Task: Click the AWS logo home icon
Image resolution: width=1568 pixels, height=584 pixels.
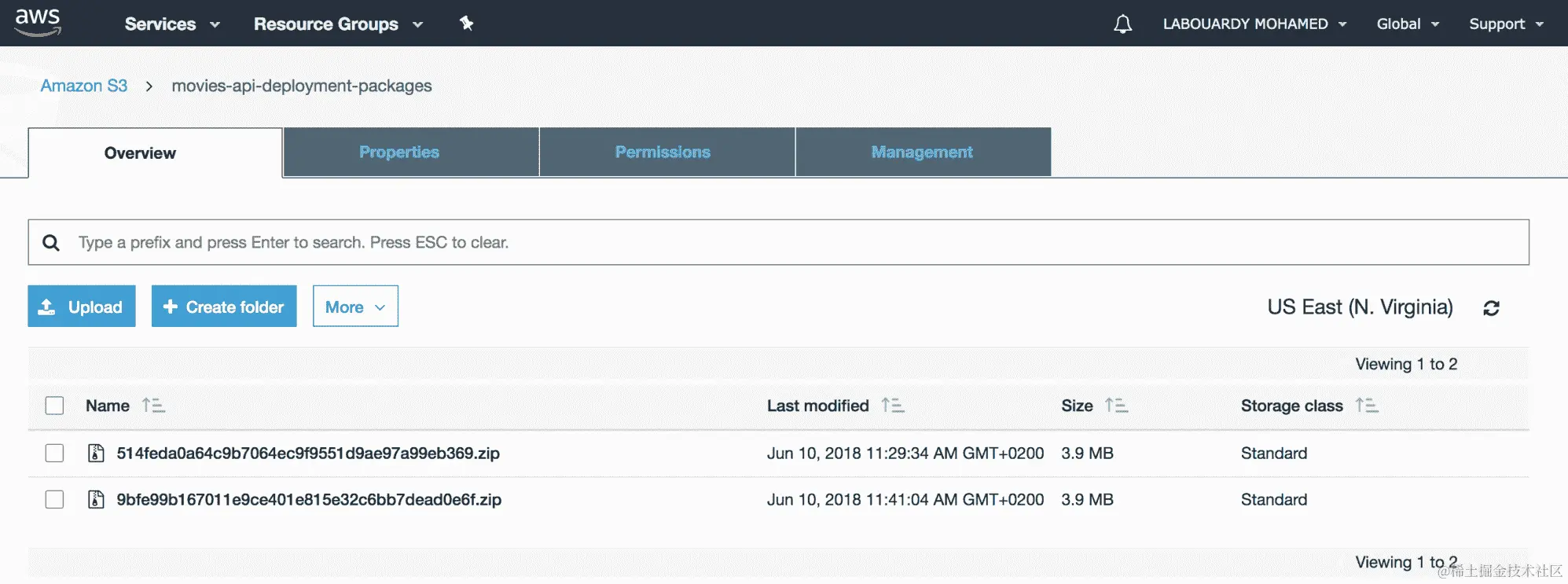Action: pos(37,23)
